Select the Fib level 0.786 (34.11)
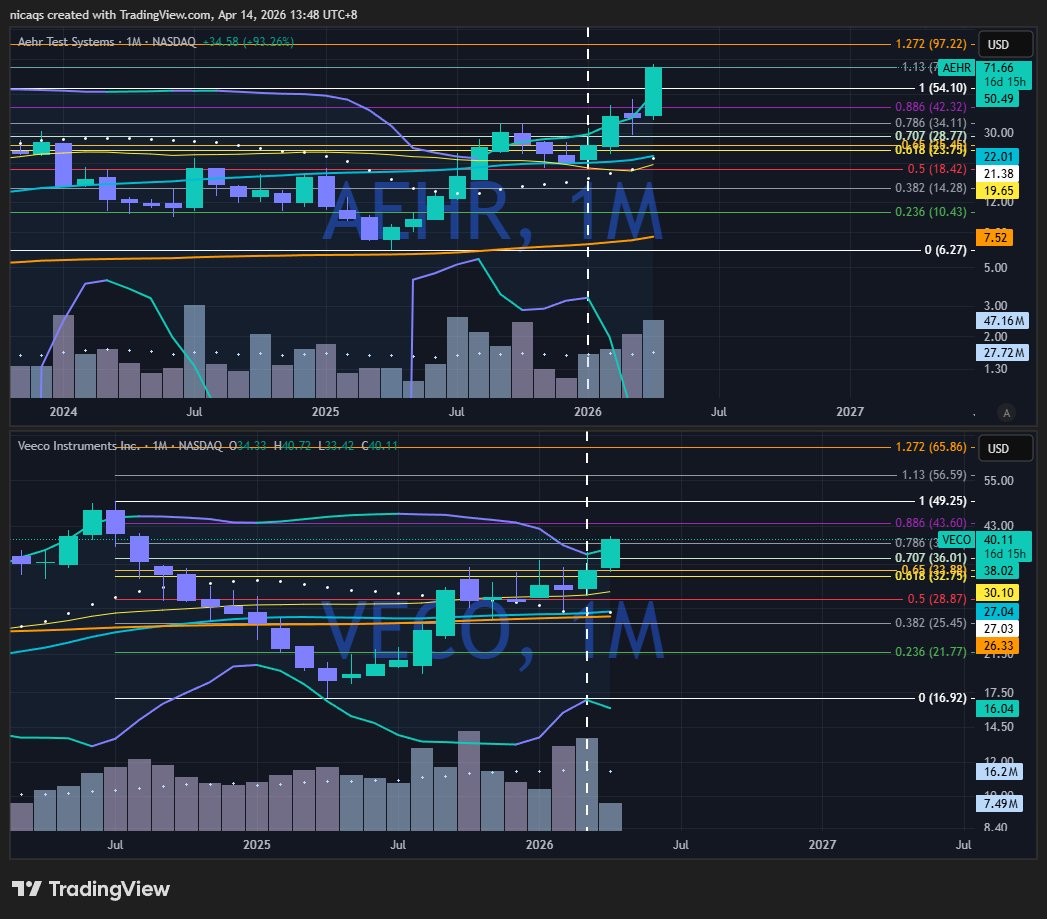This screenshot has height=919, width=1047. tap(931, 123)
